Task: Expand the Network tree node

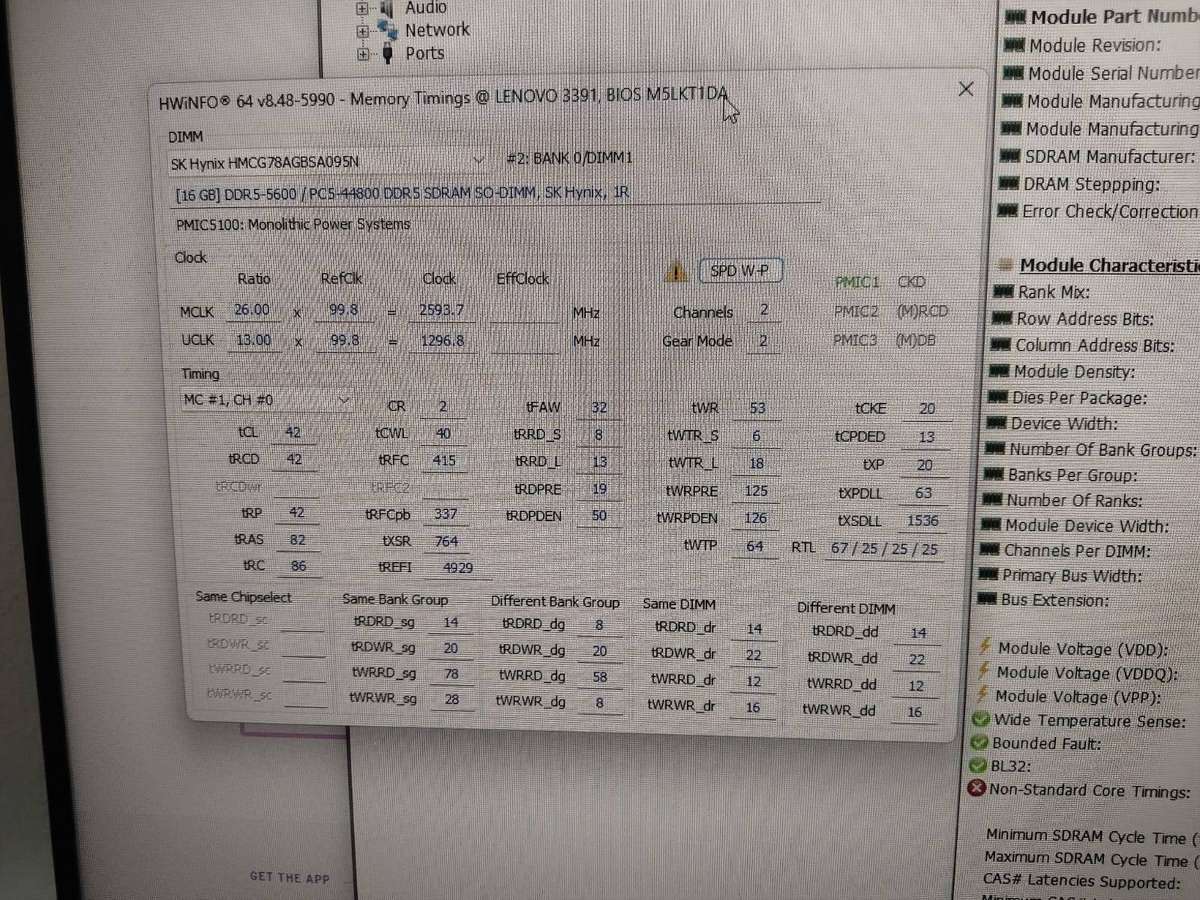Action: 363,31
